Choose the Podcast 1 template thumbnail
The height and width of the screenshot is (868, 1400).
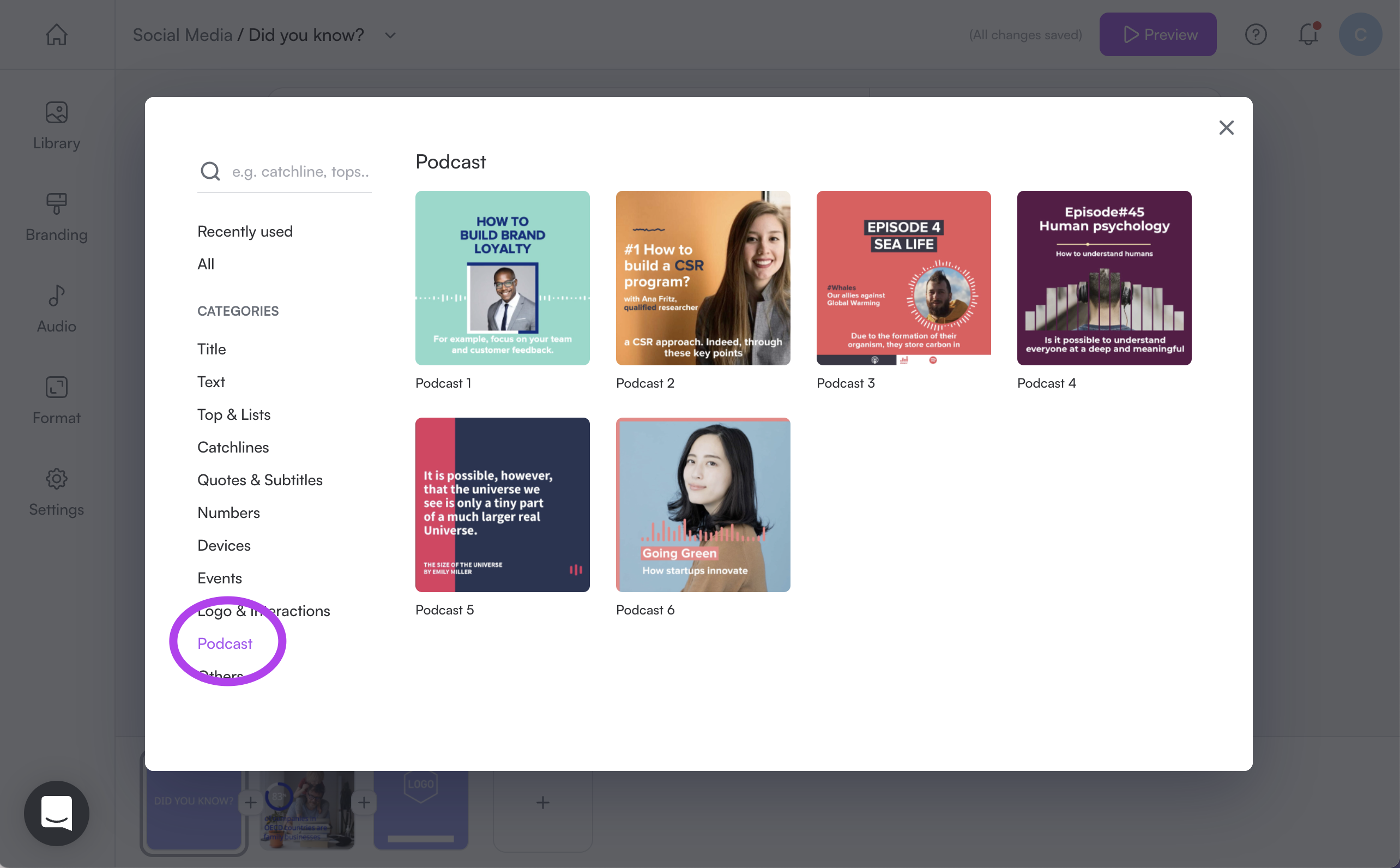pos(502,278)
